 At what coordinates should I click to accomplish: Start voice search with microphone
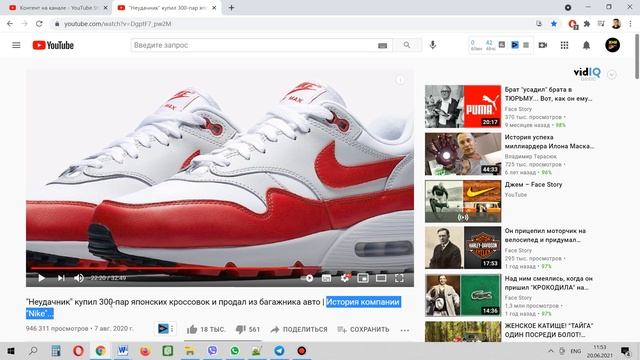(x=433, y=45)
